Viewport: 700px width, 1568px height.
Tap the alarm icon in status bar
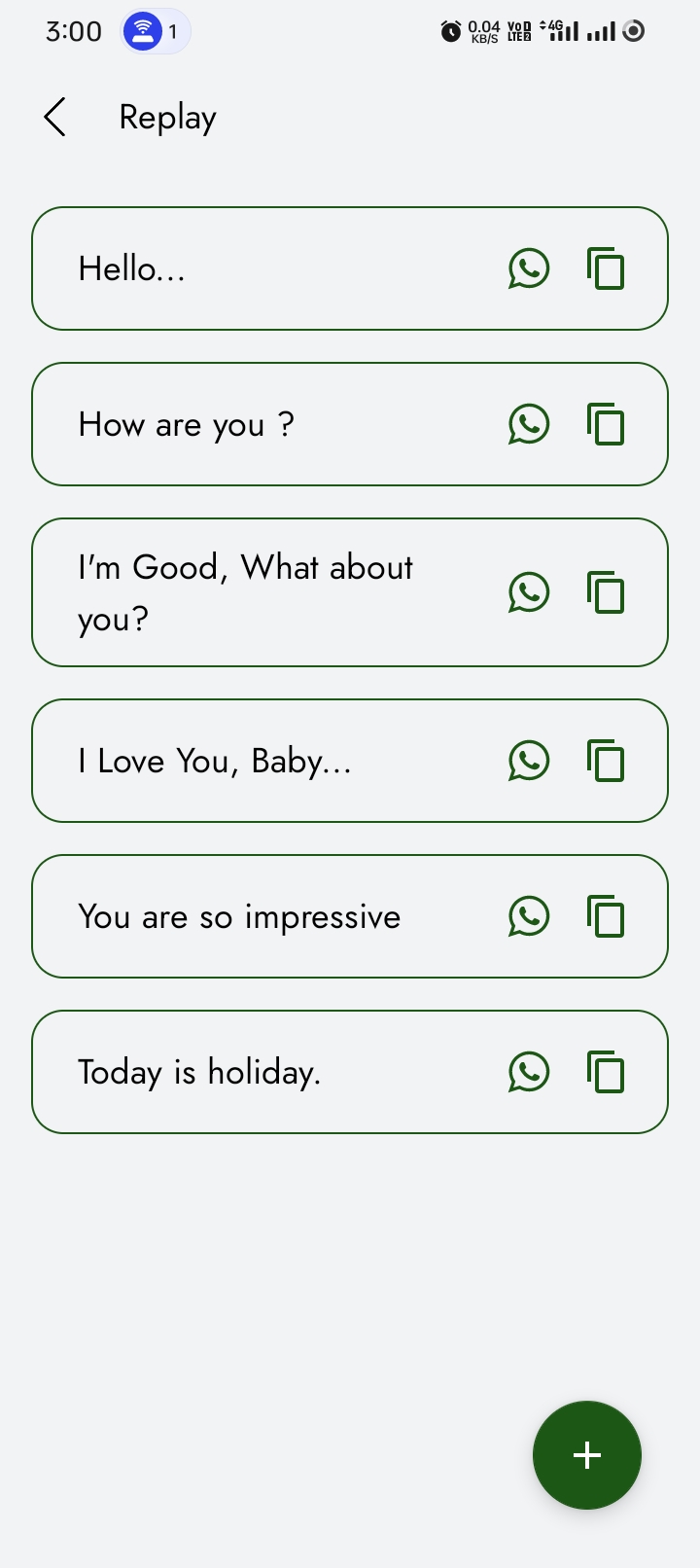(451, 31)
